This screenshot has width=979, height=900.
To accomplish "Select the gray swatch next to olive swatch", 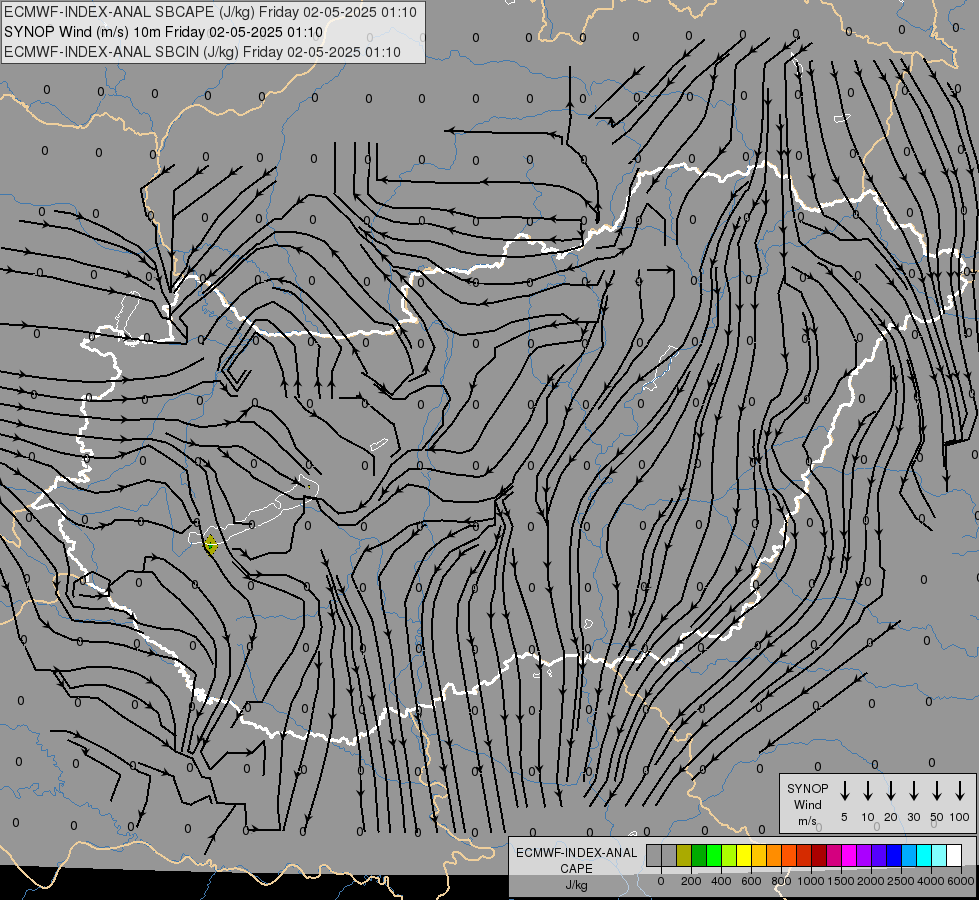I will (669, 855).
